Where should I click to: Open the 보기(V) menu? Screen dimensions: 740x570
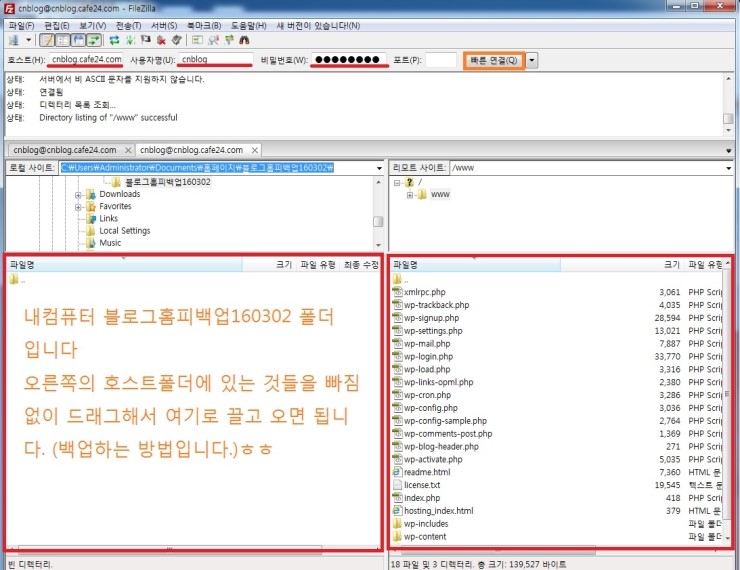[92, 25]
